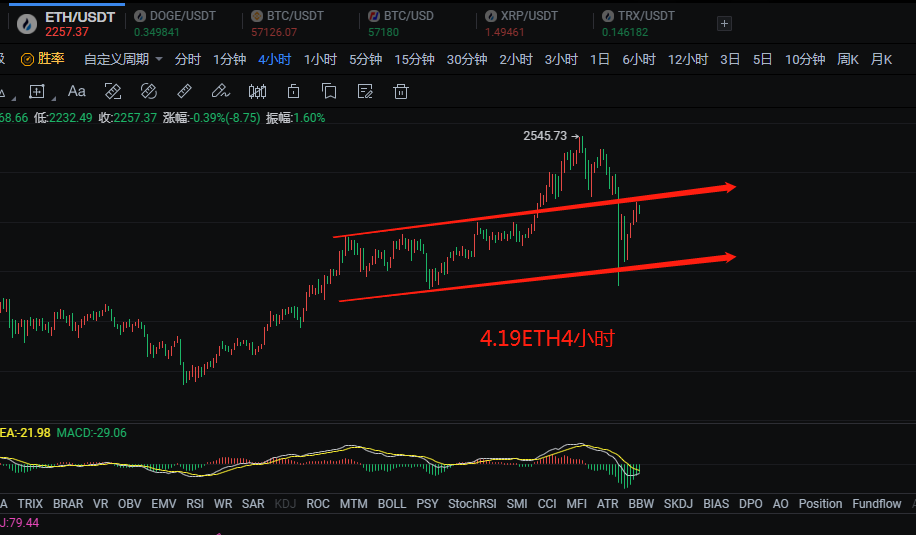Viewport: 916px width, 535px height.
Task: Select the 1小时 timeframe
Action: pyautogui.click(x=320, y=59)
